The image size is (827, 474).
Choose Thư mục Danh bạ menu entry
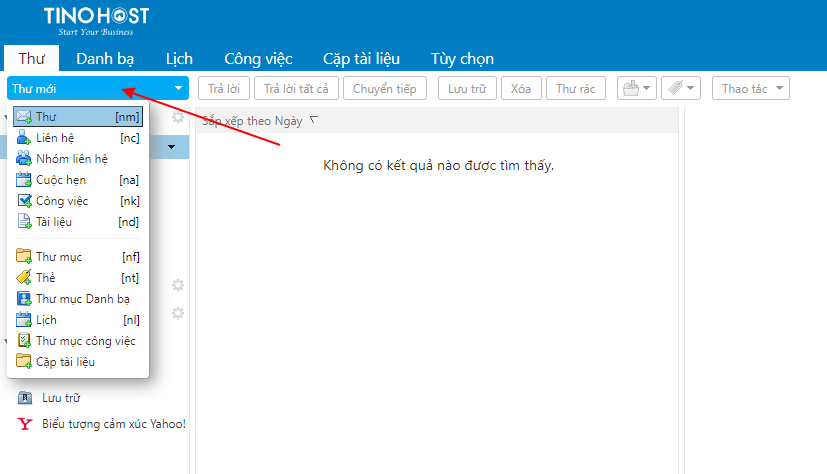78,299
